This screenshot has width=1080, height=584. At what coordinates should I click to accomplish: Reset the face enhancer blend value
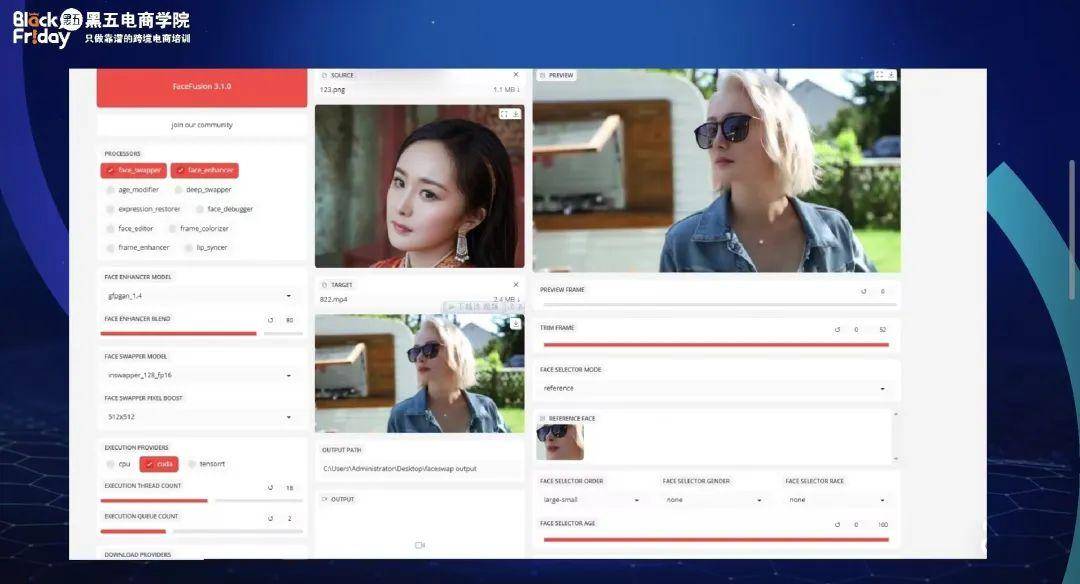coord(271,320)
